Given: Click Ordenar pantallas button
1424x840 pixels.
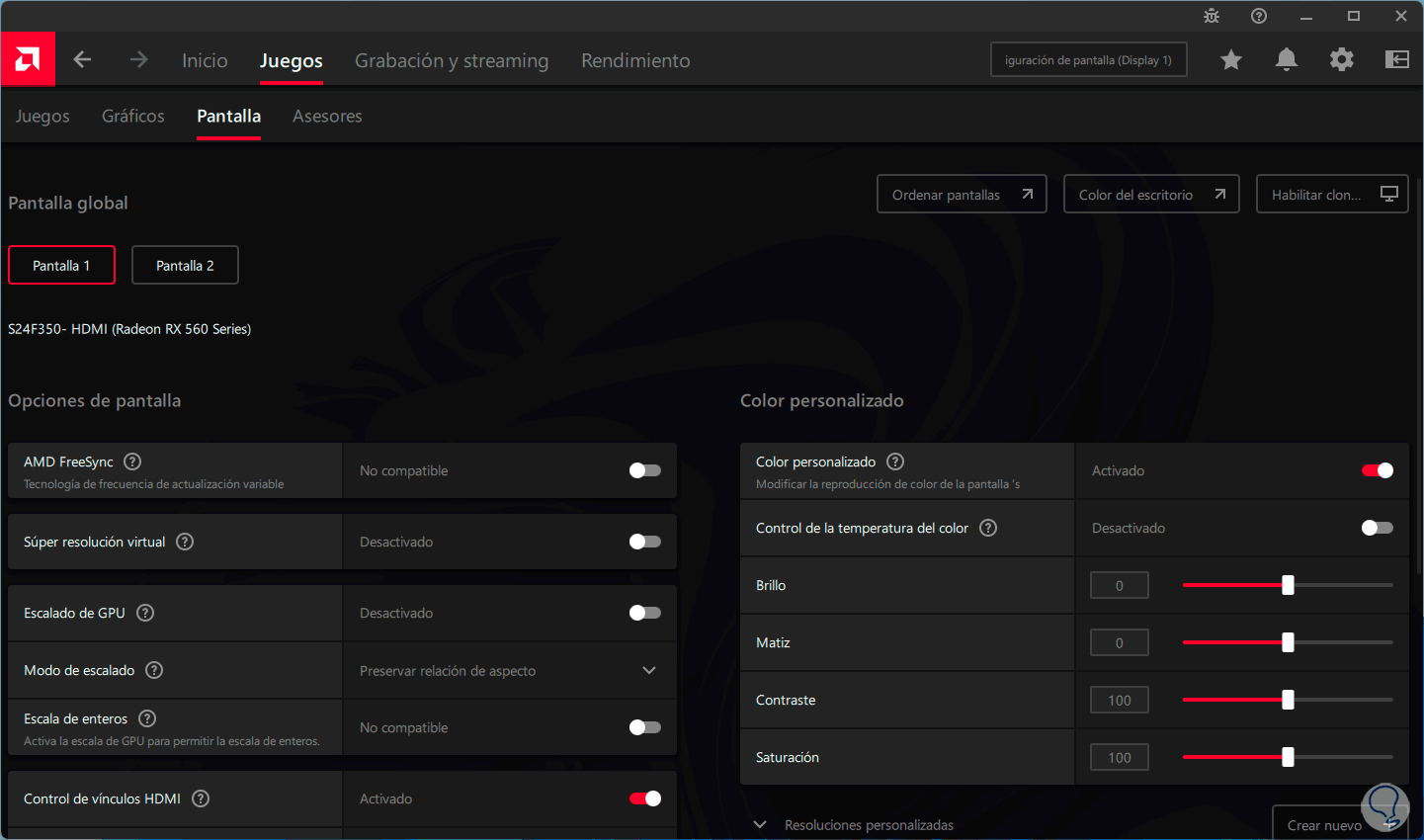Looking at the screenshot, I should click(x=962, y=194).
